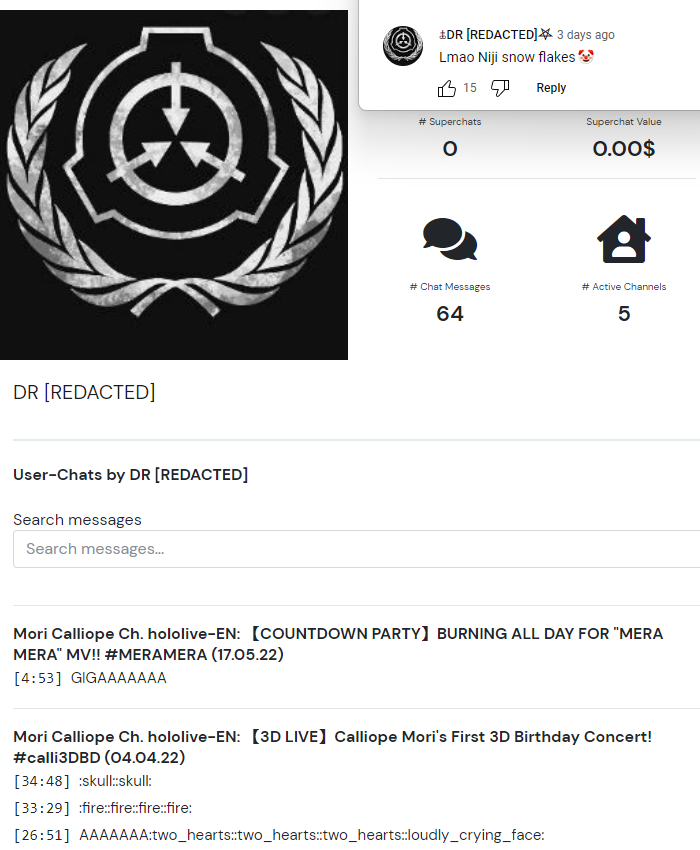Jump to the 4:53 GIGAAAAAAA chat message
The image size is (700, 850).
point(90,678)
